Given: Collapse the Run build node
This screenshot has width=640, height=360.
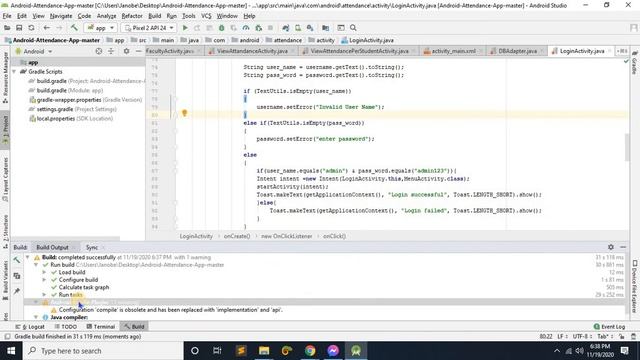Looking at the screenshot, I should [36, 265].
